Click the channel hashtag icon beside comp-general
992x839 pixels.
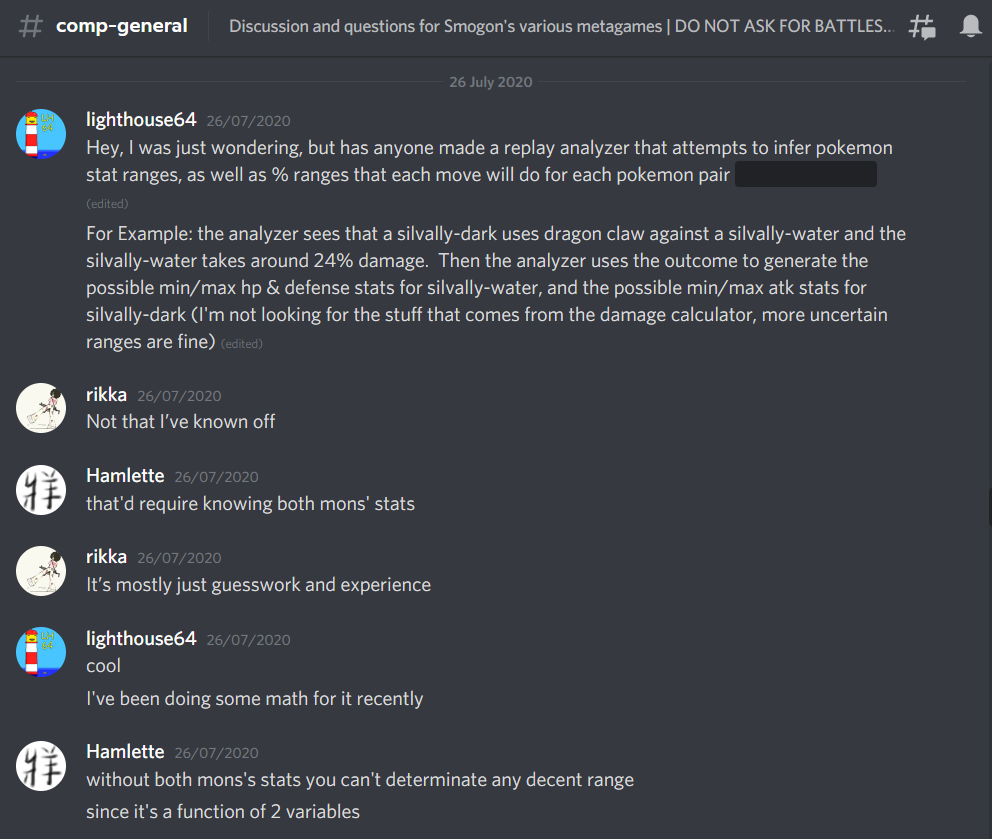pos(30,26)
